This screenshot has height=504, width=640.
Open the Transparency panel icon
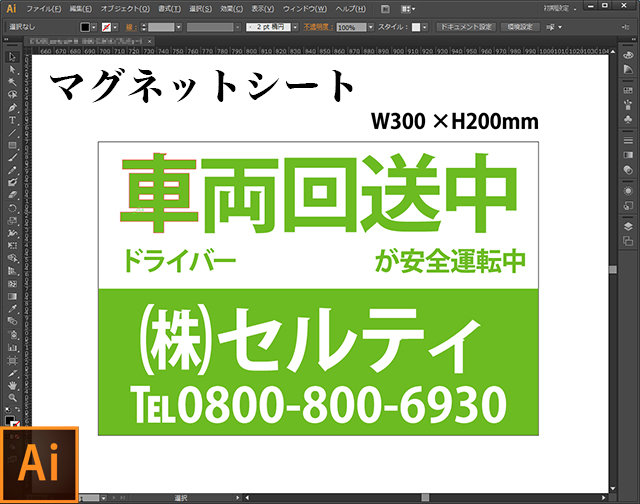tap(628, 170)
